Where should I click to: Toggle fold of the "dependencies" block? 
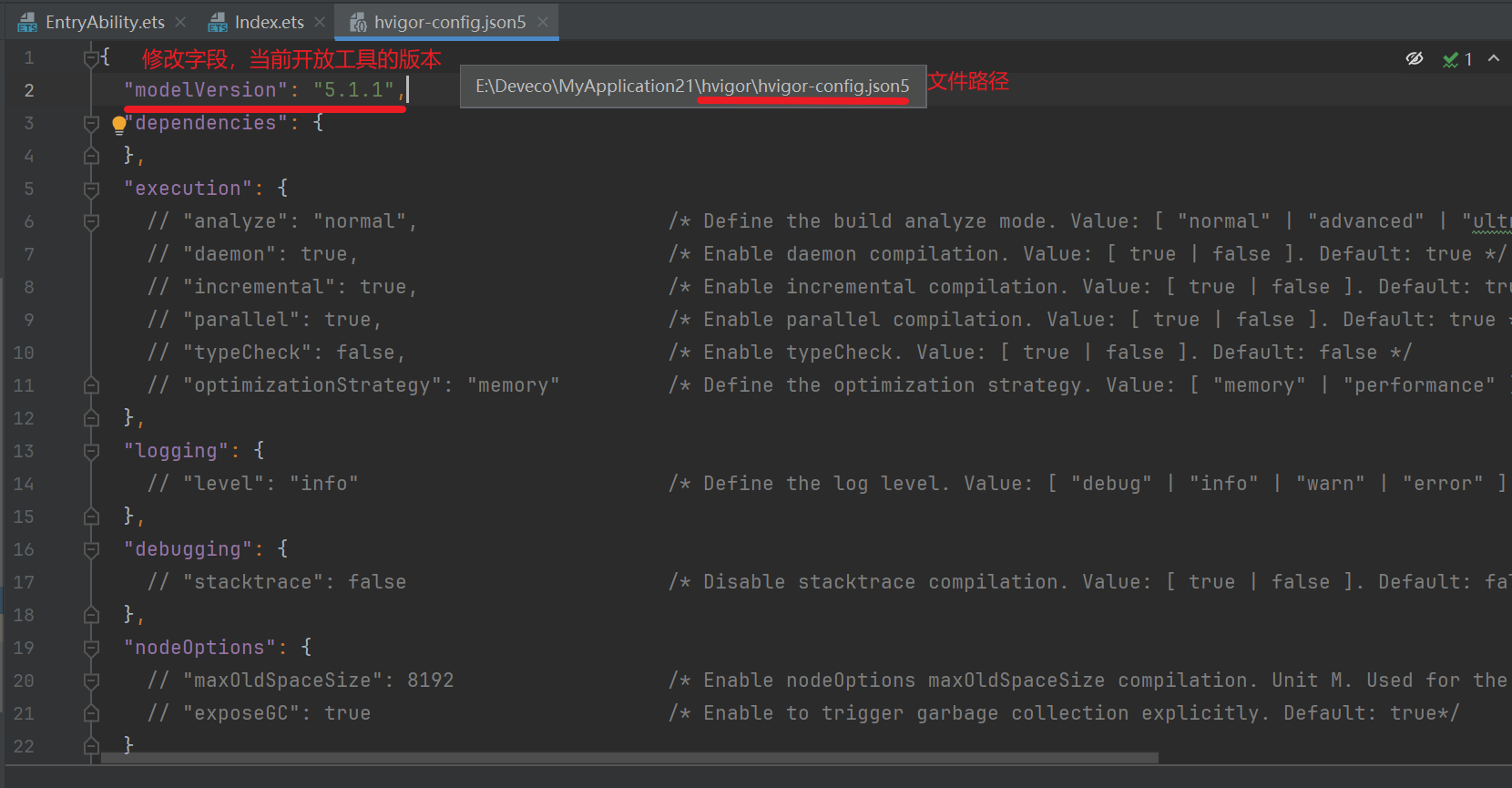pyautogui.click(x=91, y=124)
